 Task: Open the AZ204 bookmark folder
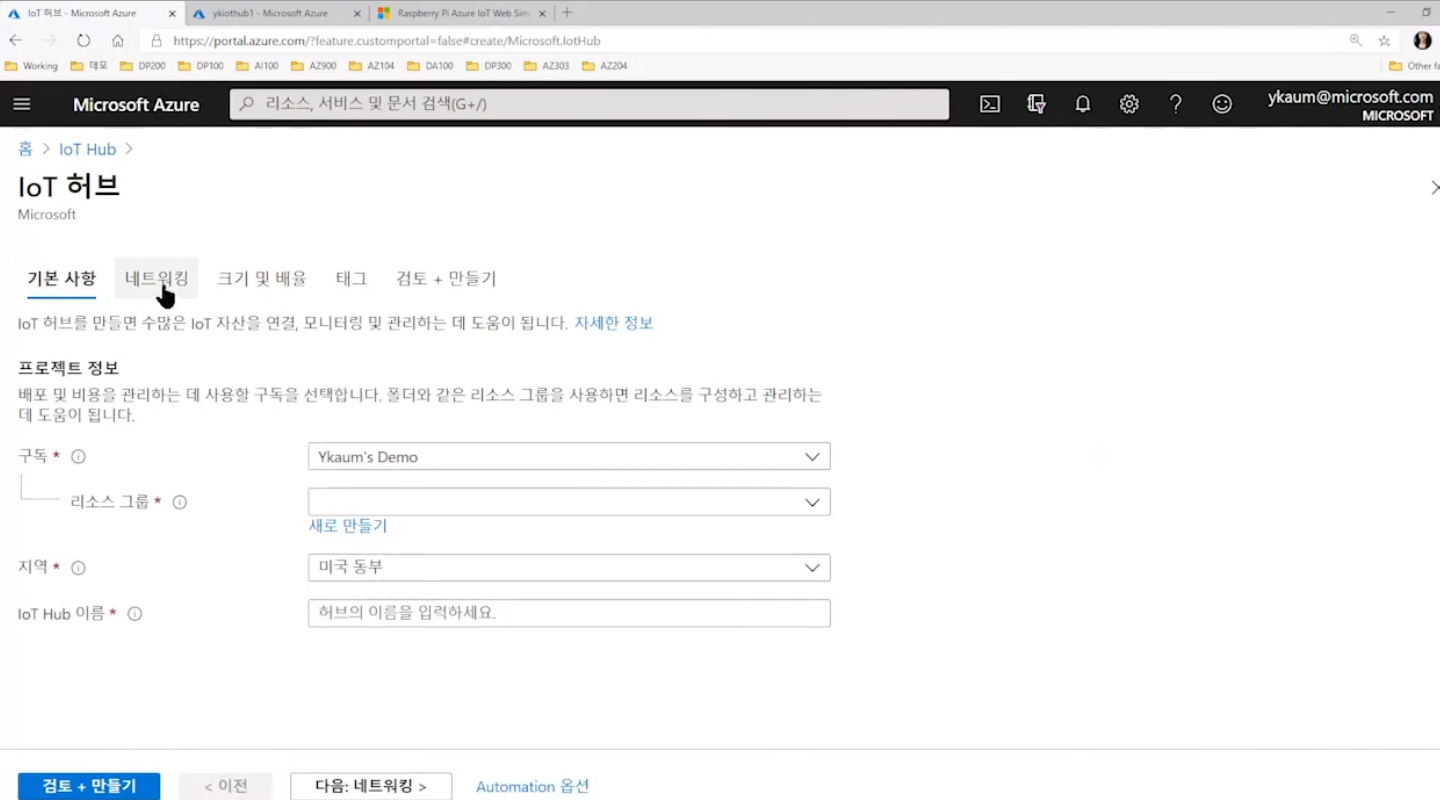[x=604, y=66]
